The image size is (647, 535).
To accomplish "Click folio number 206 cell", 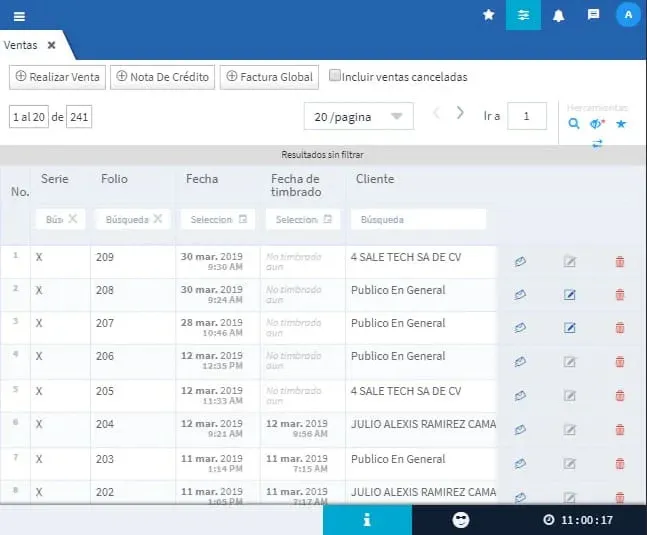I will (105, 356).
